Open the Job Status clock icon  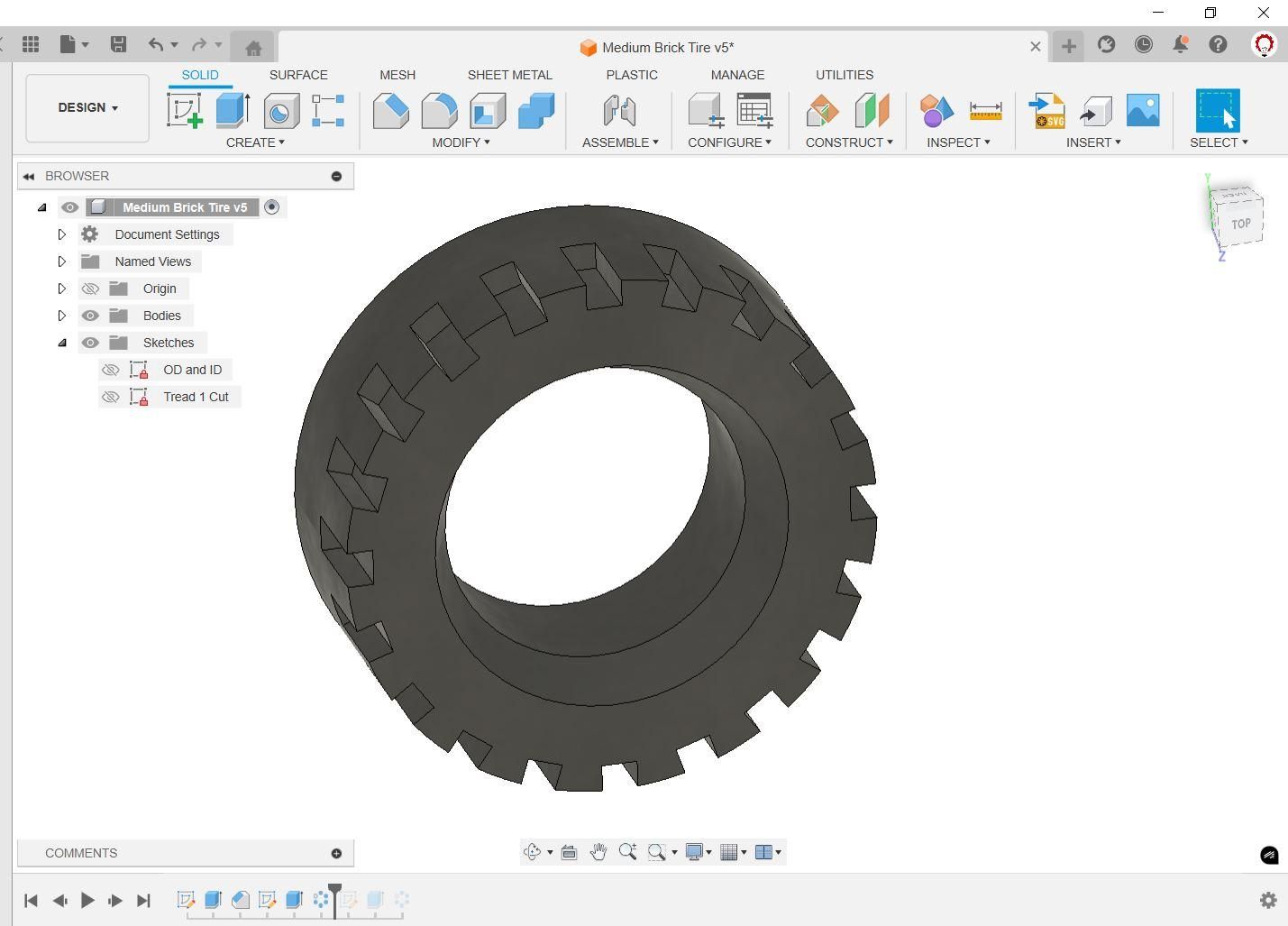point(1144,44)
